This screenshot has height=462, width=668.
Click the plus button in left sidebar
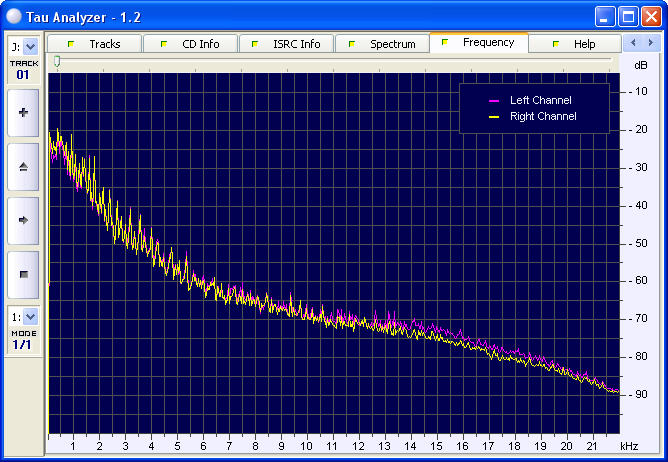23,113
